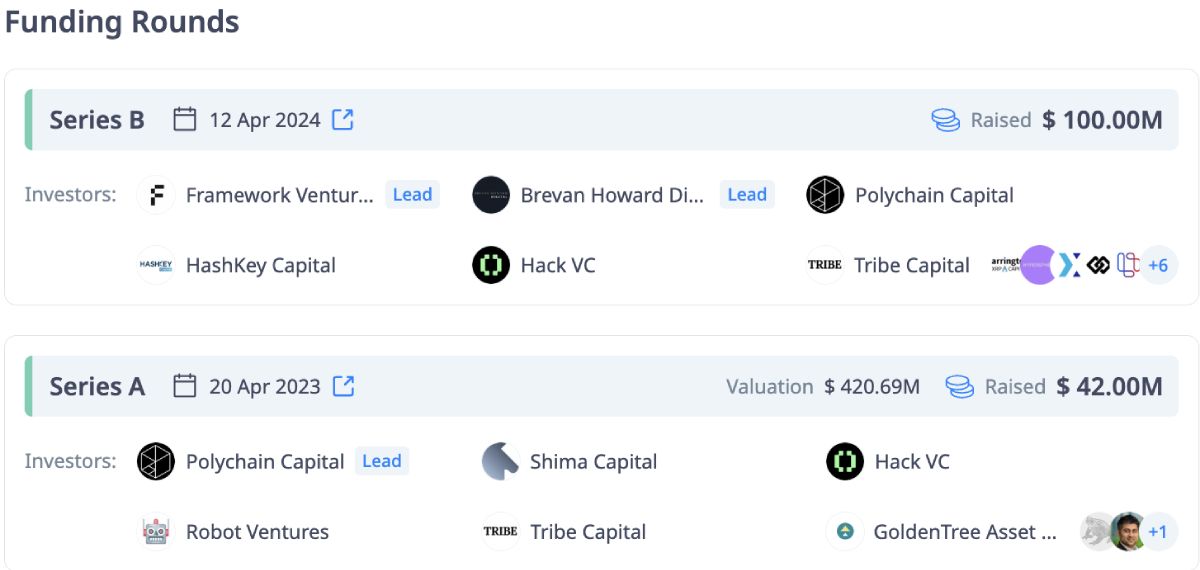The image size is (1200, 570).
Task: Expand the +6 more Series B investors
Action: (x=1158, y=265)
